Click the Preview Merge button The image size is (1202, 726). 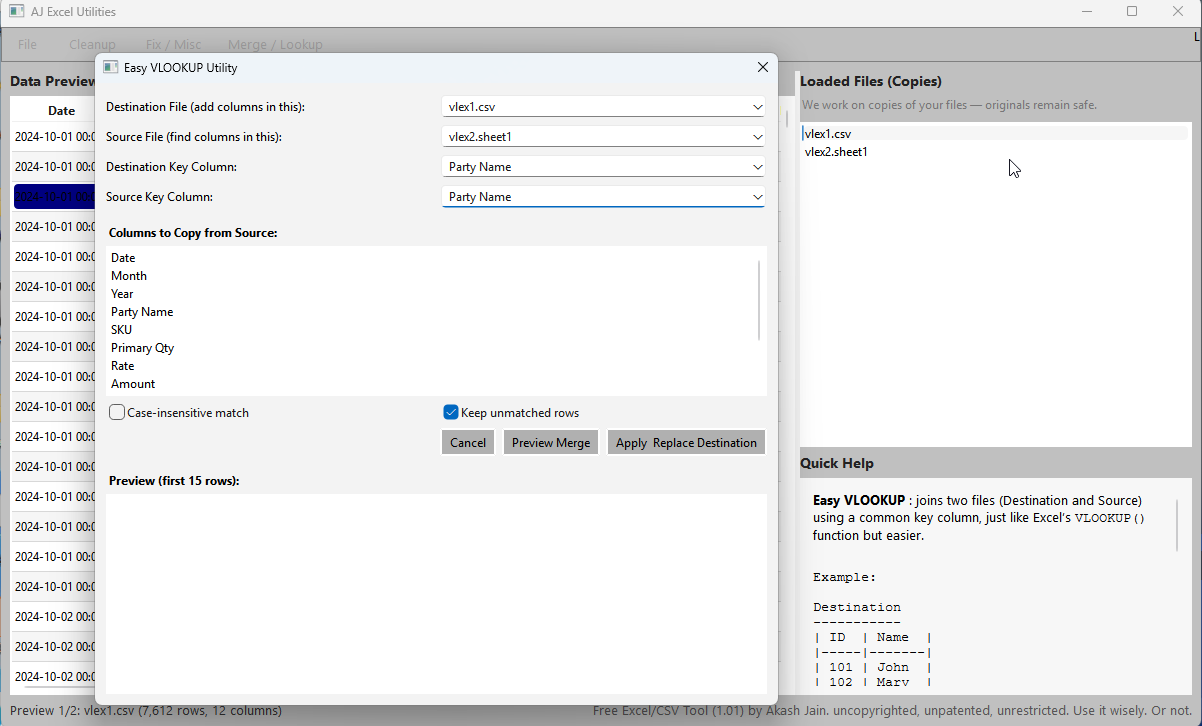click(550, 441)
